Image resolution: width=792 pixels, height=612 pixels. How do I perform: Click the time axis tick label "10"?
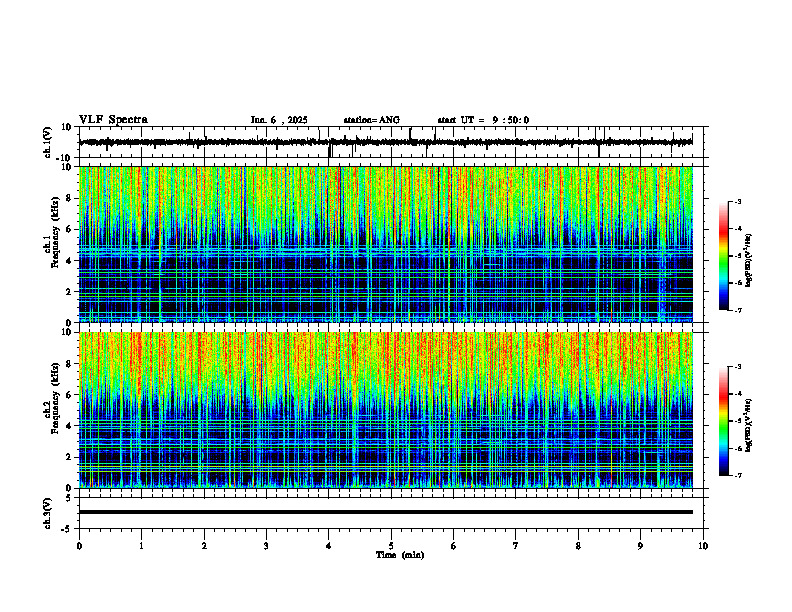tap(703, 546)
